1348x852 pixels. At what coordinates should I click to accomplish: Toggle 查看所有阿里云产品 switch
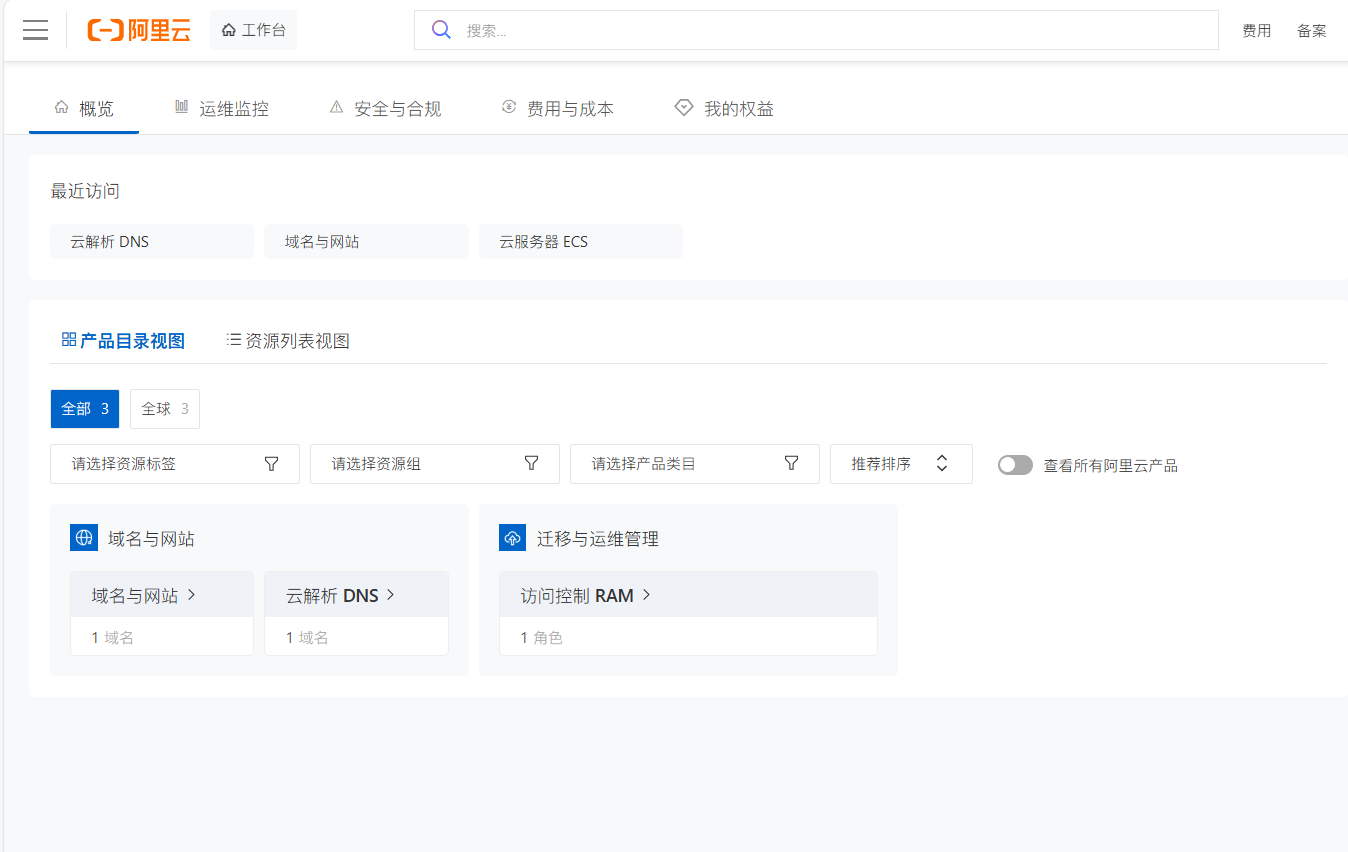[1015, 465]
